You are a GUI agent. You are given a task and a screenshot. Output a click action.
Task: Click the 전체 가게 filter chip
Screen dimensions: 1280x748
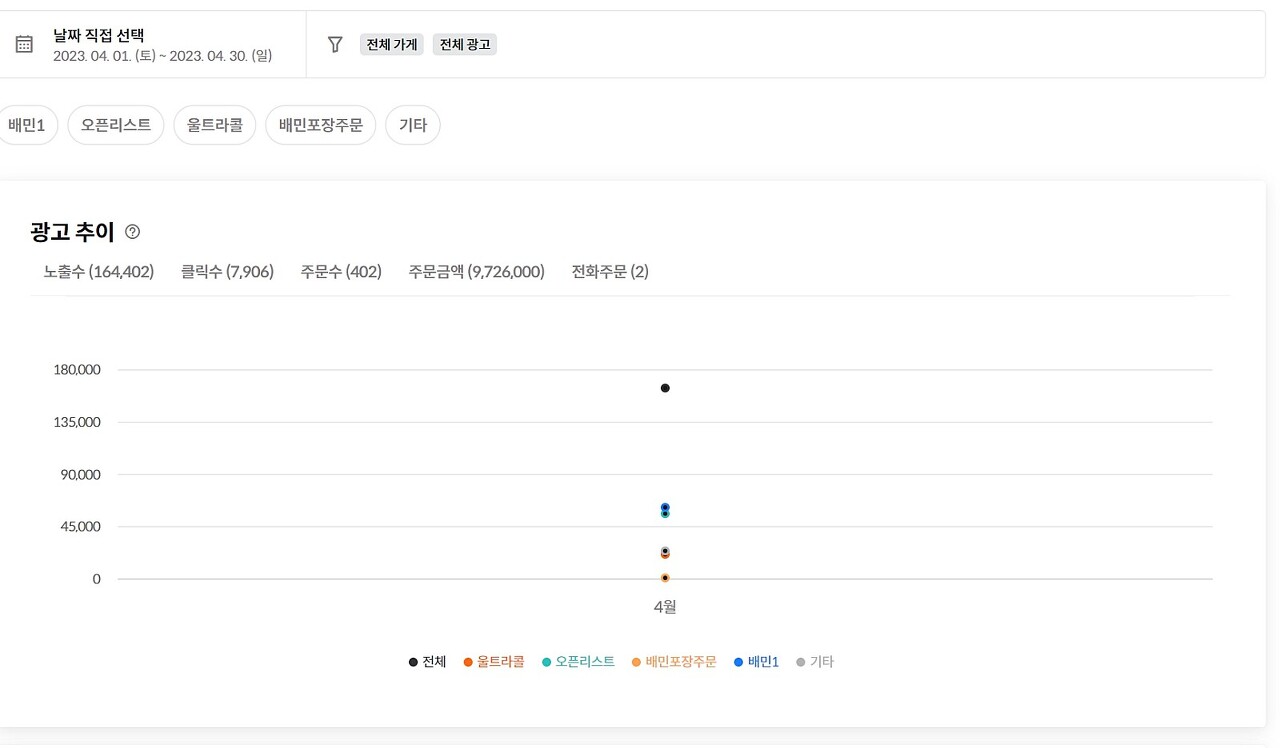coord(392,44)
